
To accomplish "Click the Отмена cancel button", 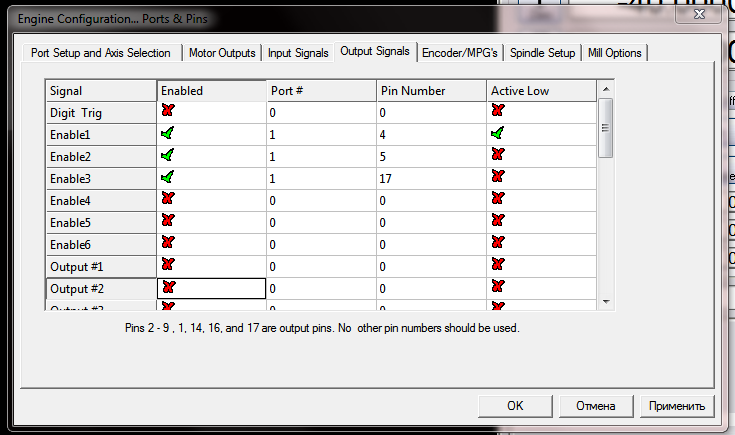I will (x=596, y=406).
